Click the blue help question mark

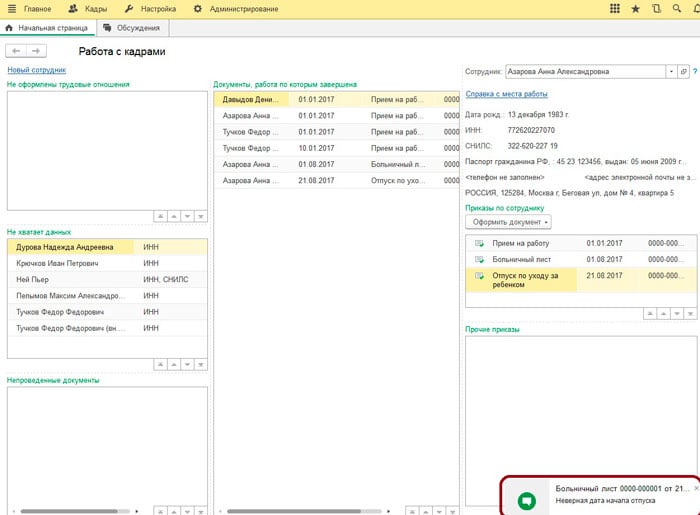[695, 72]
